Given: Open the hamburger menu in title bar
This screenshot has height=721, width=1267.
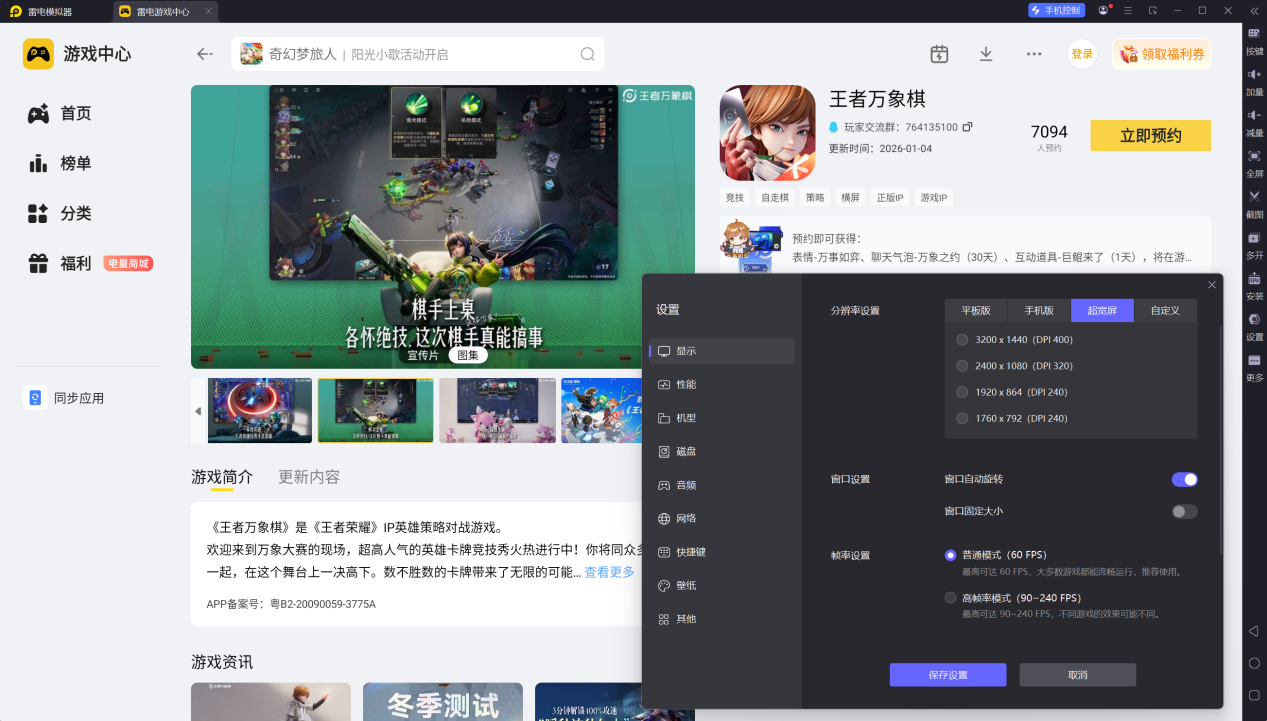Looking at the screenshot, I should 1128,10.
